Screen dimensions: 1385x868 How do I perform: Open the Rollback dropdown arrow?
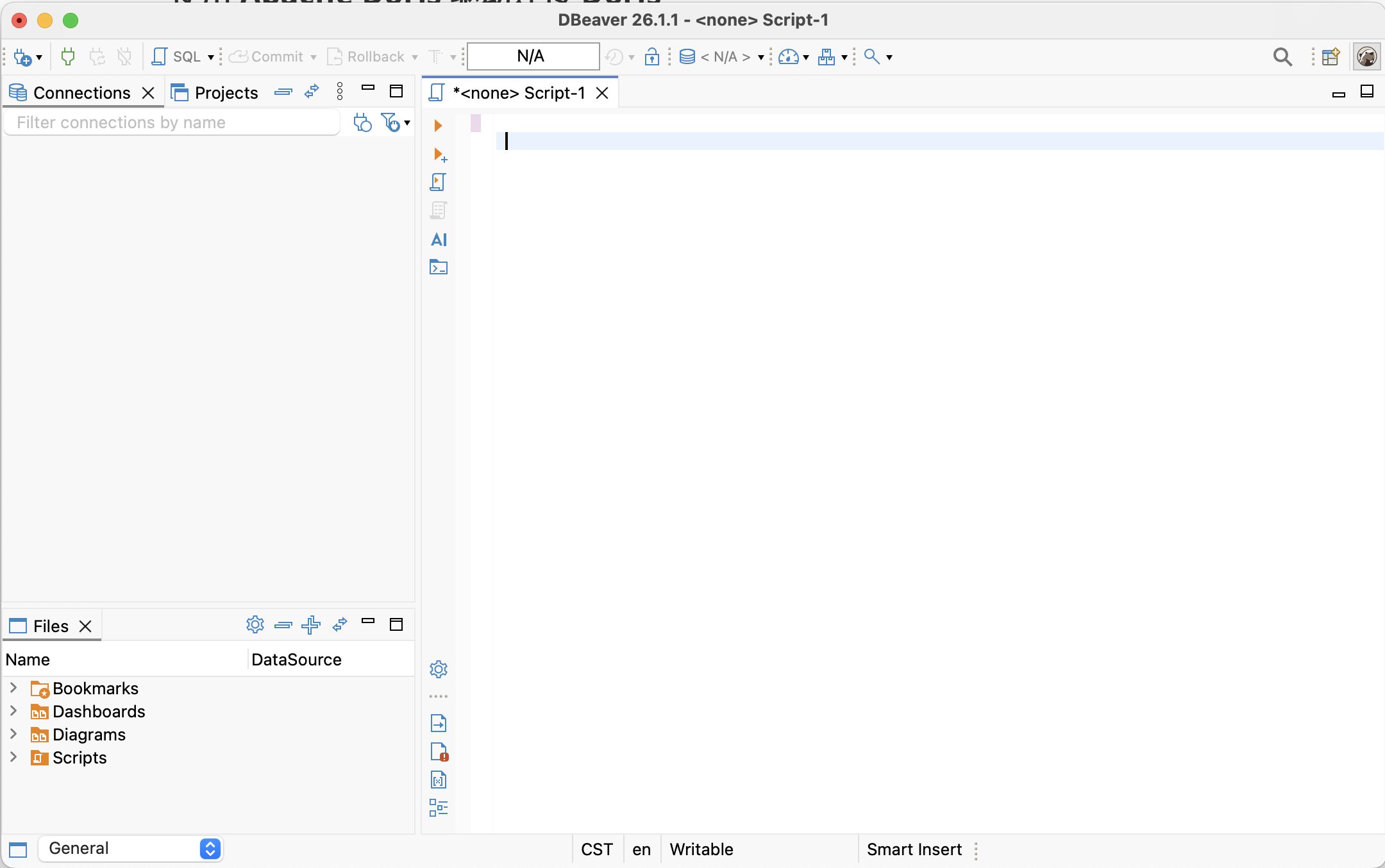415,58
